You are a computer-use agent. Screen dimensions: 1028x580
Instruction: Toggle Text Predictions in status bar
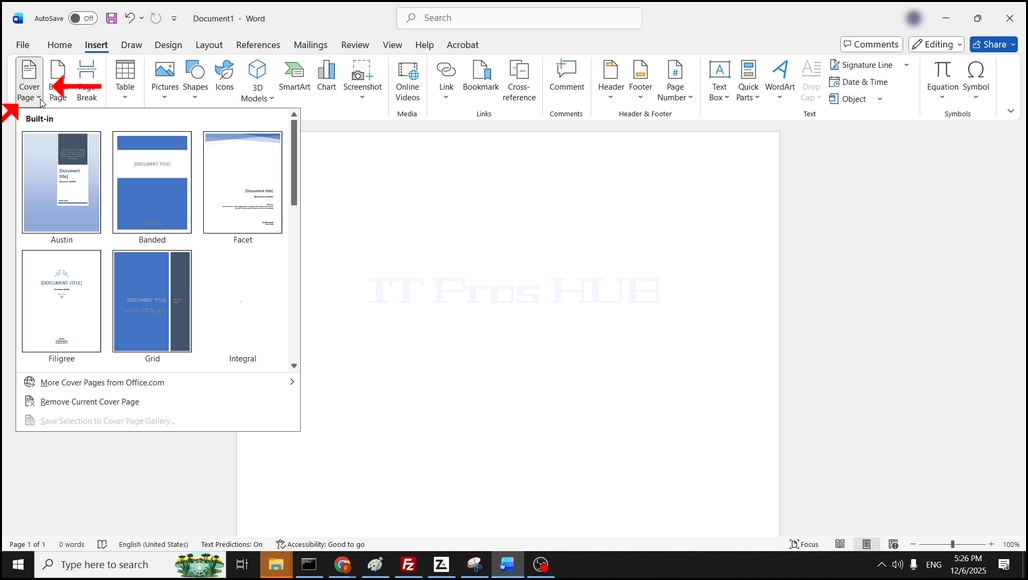click(231, 544)
